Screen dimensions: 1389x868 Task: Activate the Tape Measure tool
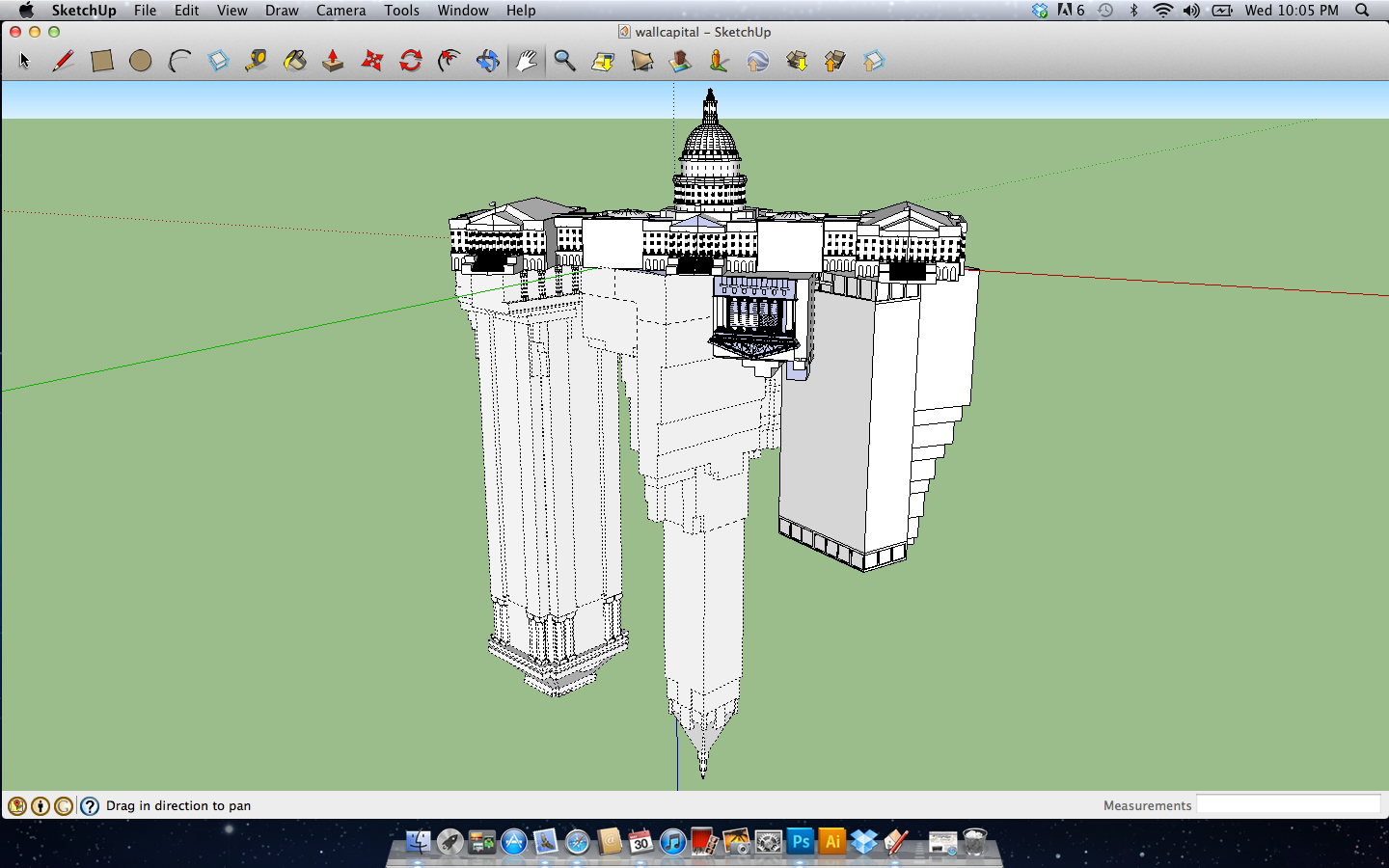click(x=256, y=61)
